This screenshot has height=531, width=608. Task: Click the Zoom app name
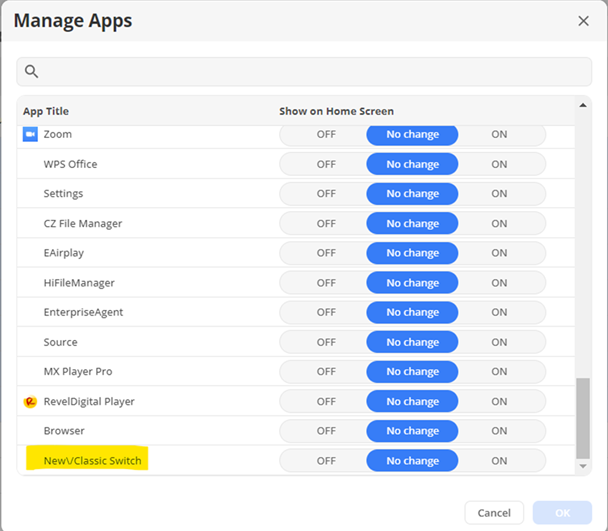tap(57, 134)
